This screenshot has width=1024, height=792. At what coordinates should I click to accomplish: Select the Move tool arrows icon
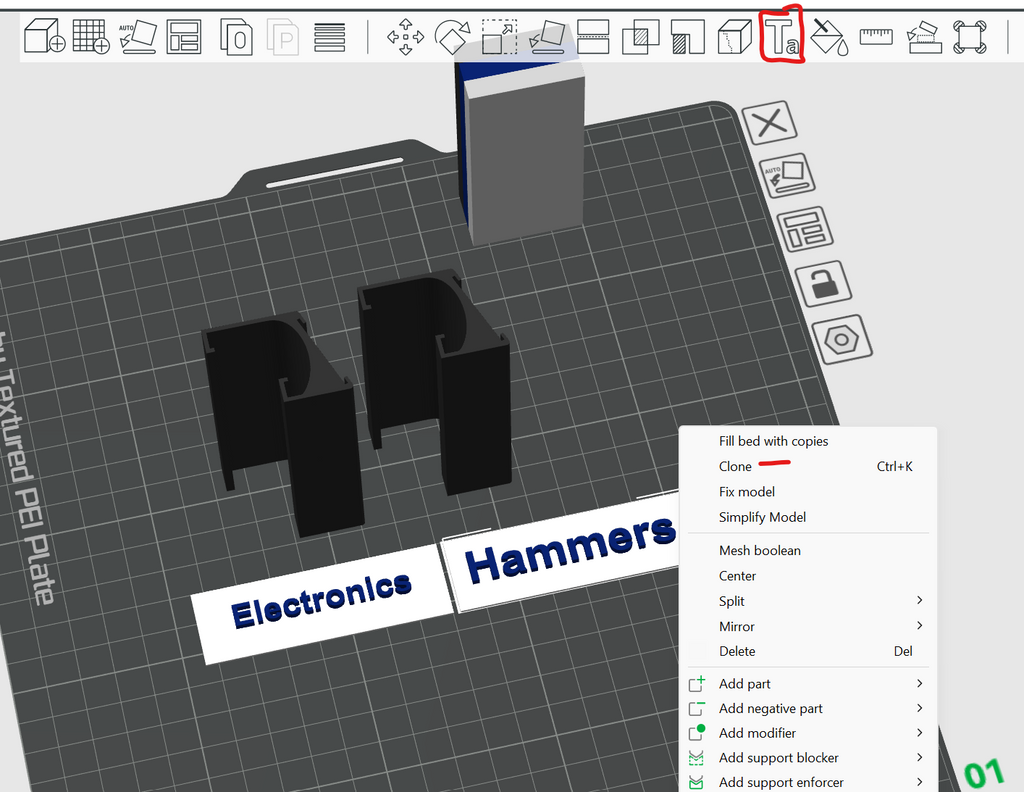point(406,37)
